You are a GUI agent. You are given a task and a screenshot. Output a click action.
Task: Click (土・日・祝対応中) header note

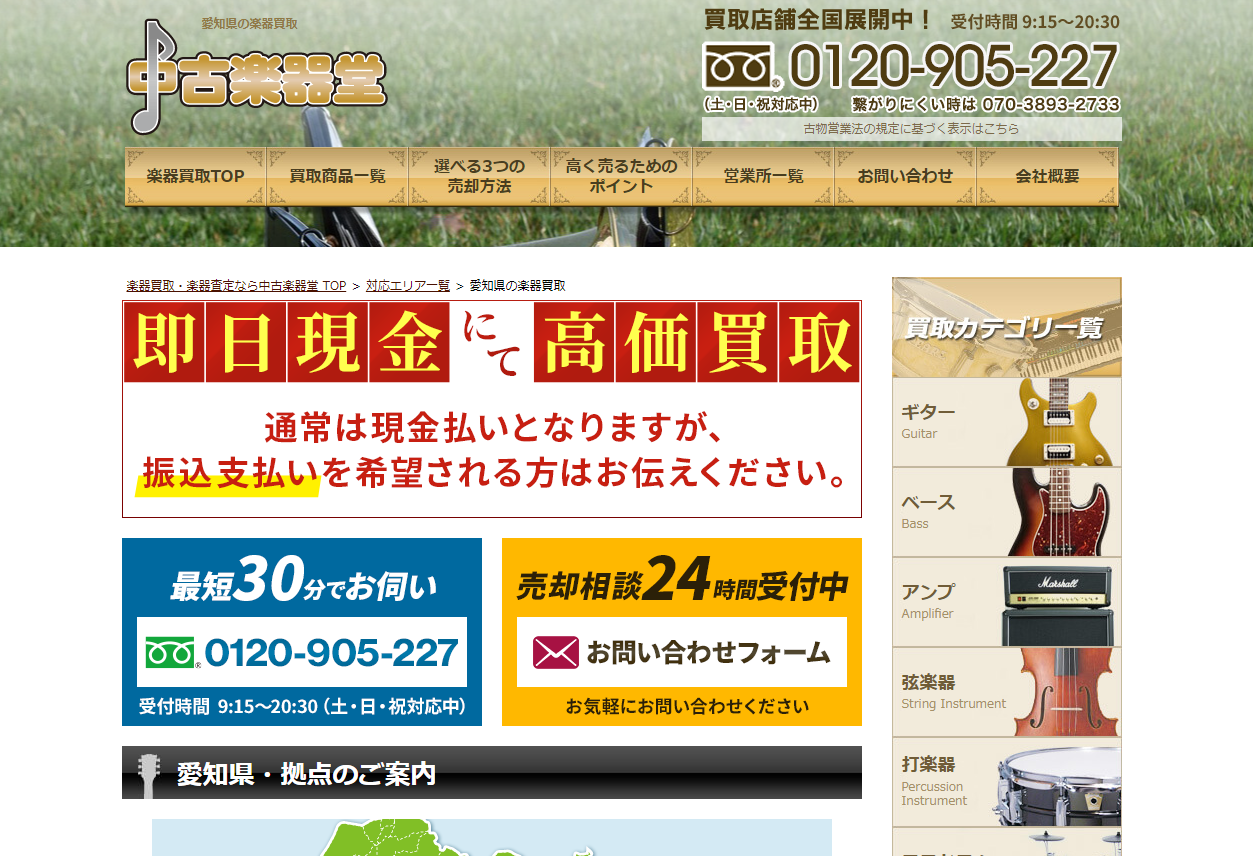(761, 104)
